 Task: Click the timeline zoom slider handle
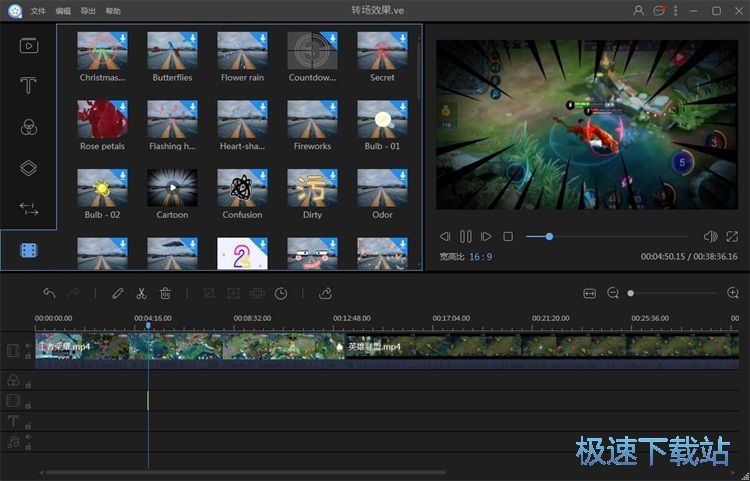pos(630,293)
